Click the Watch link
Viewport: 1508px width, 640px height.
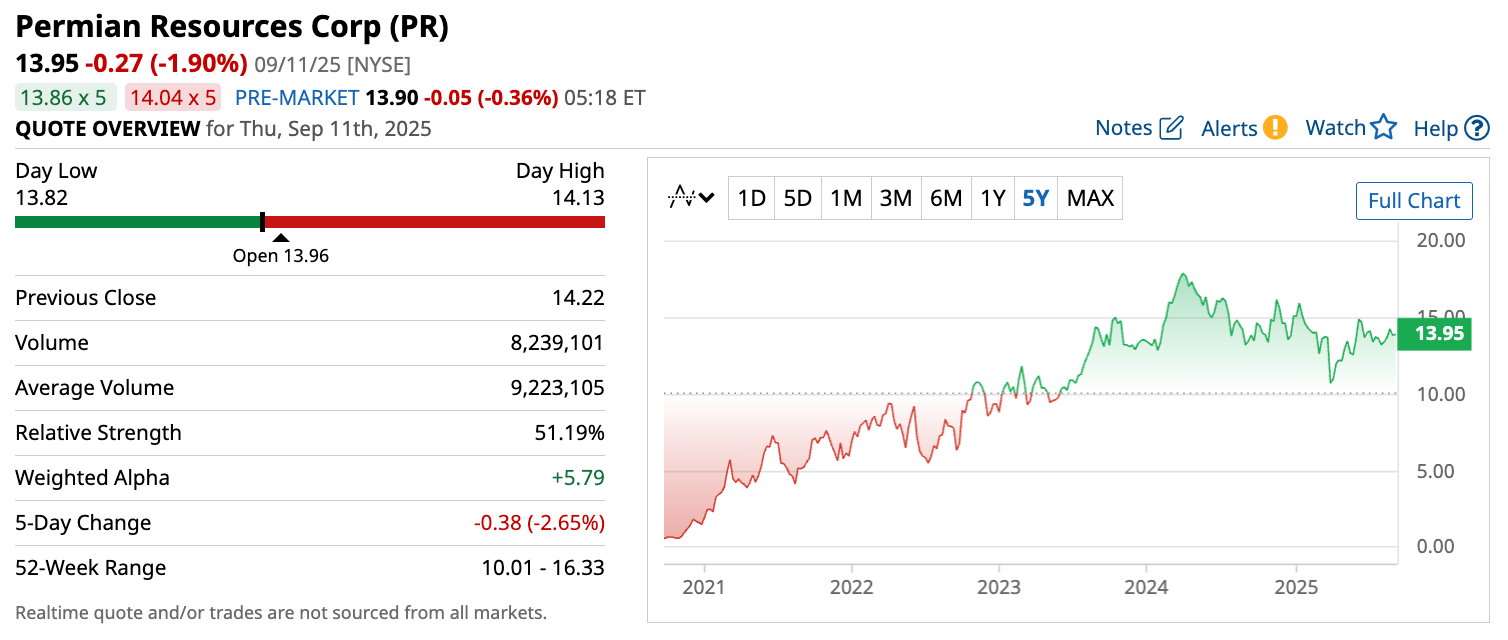point(1336,128)
